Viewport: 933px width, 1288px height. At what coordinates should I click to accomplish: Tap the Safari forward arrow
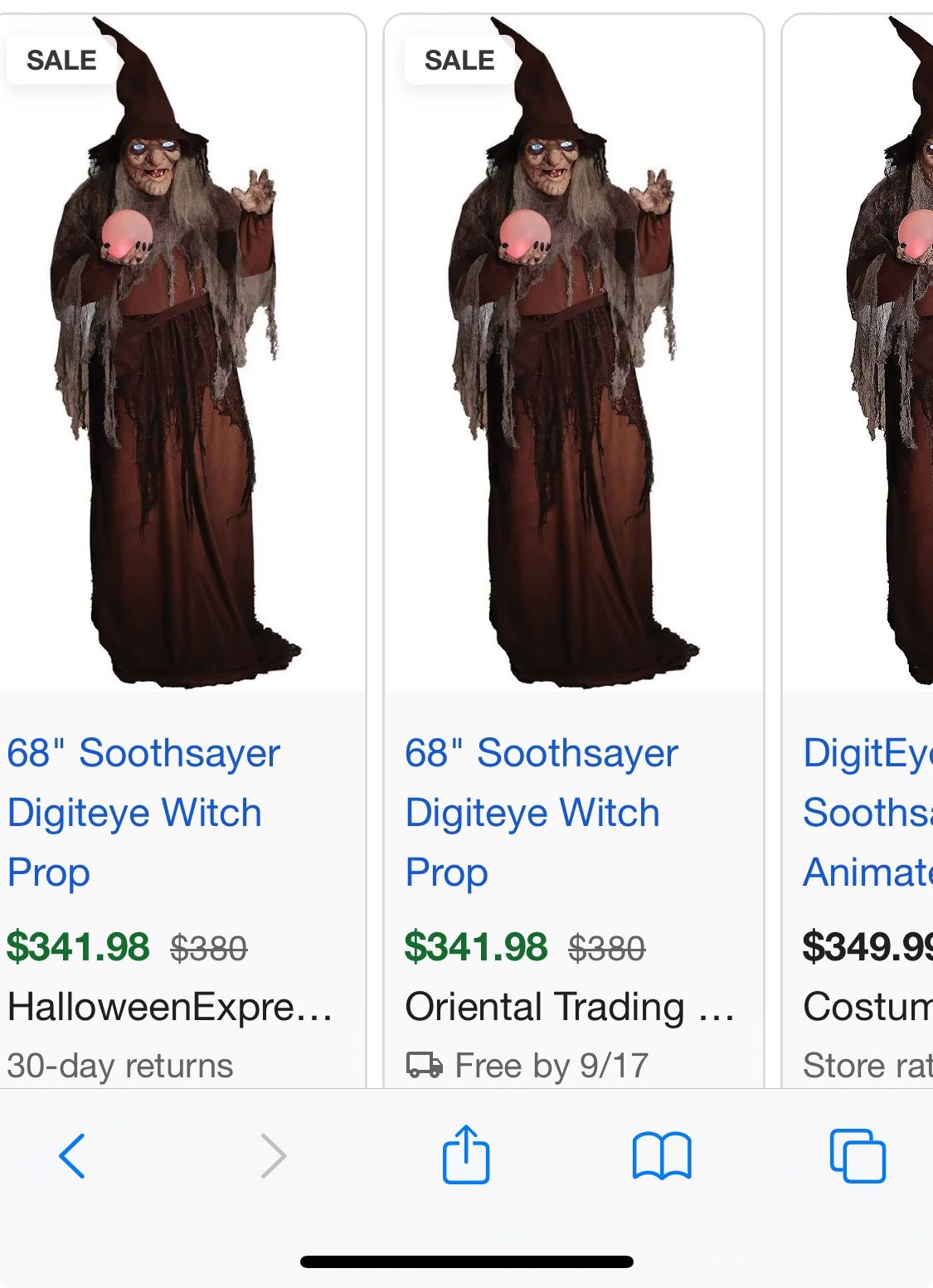coord(273,1155)
